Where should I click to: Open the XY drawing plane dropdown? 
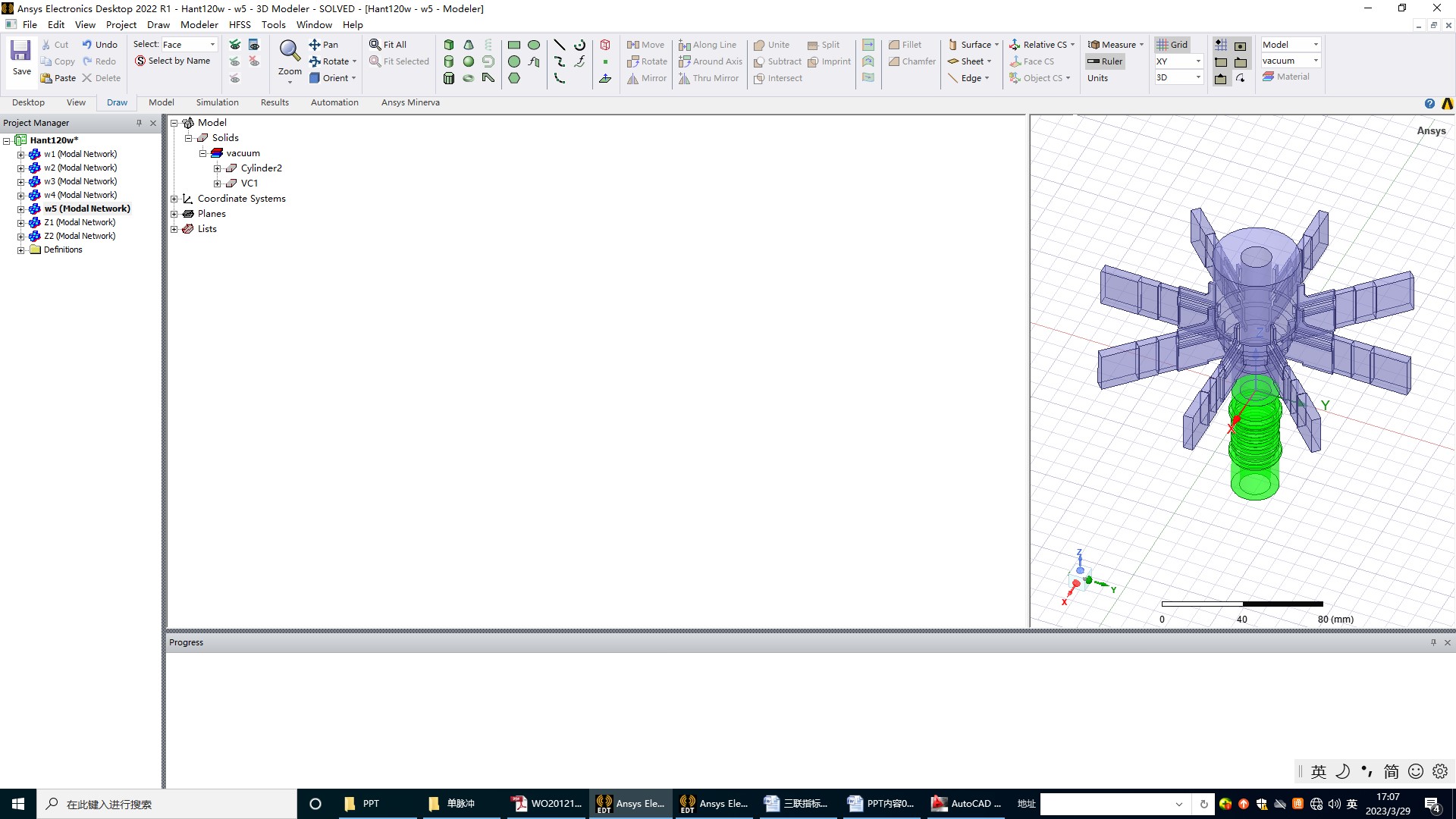pyautogui.click(x=1178, y=61)
